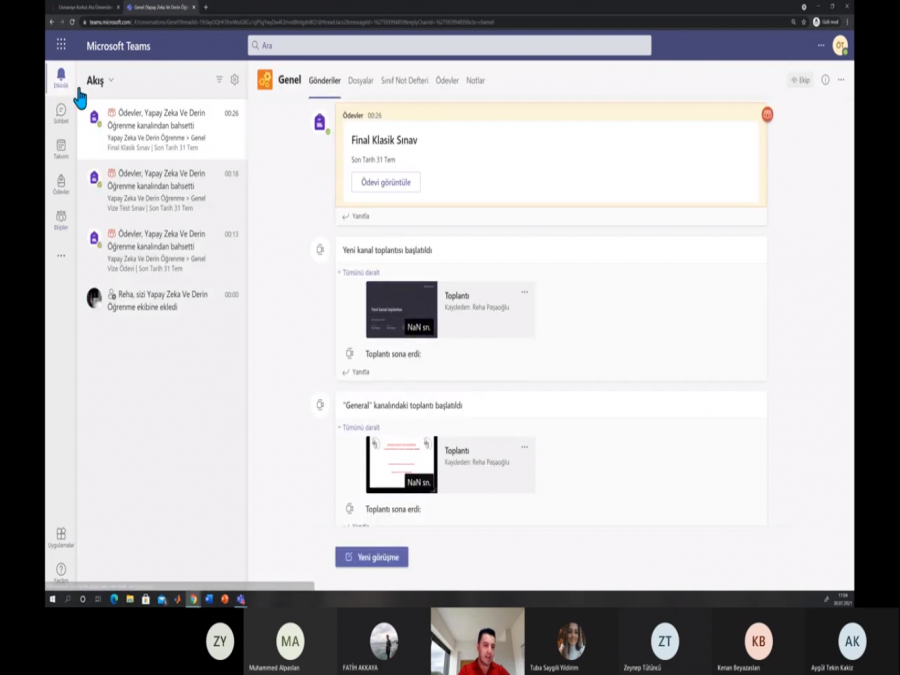Open the Ödevler channel tab

[447, 80]
